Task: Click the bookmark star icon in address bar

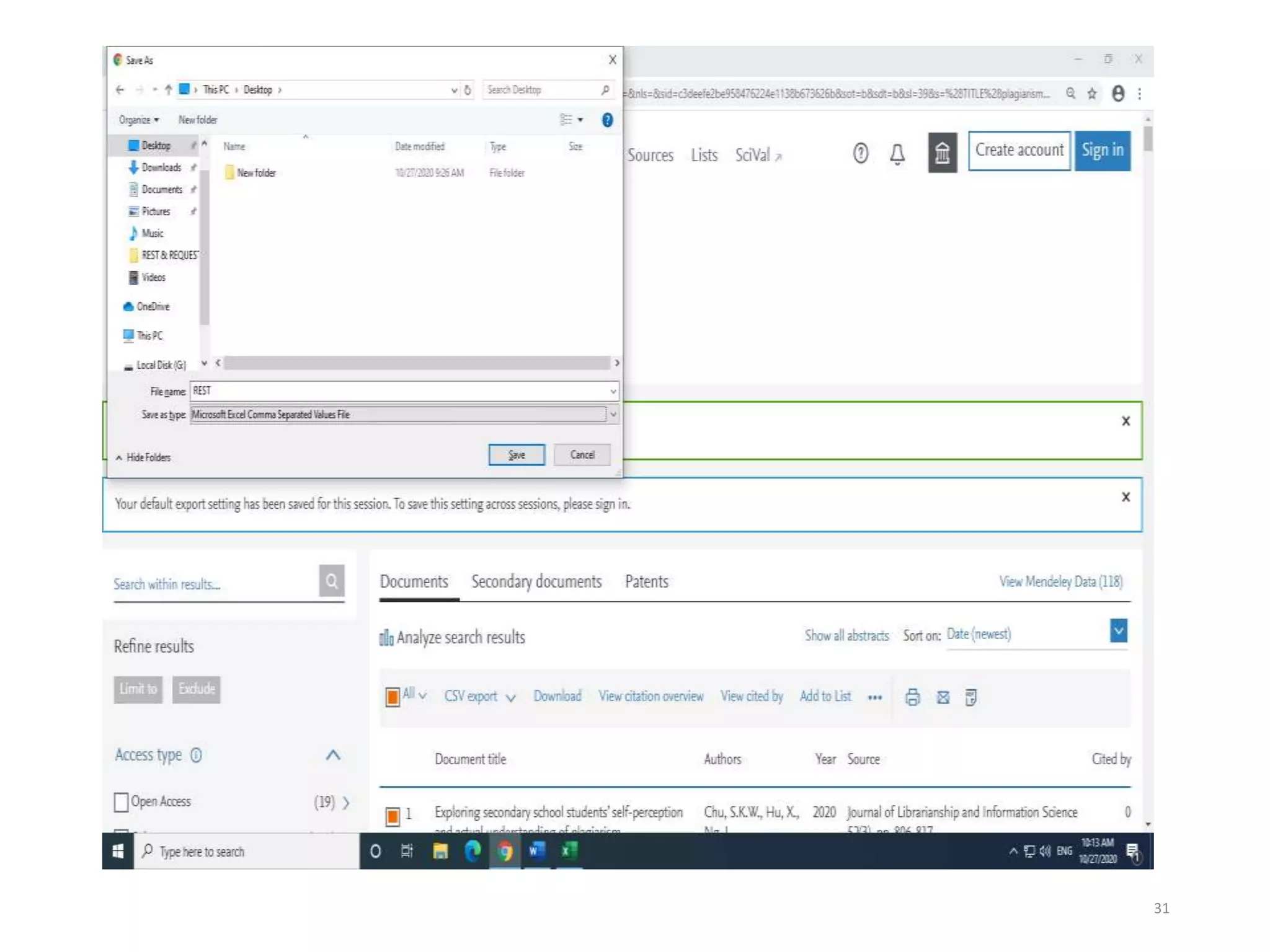Action: (1092, 94)
